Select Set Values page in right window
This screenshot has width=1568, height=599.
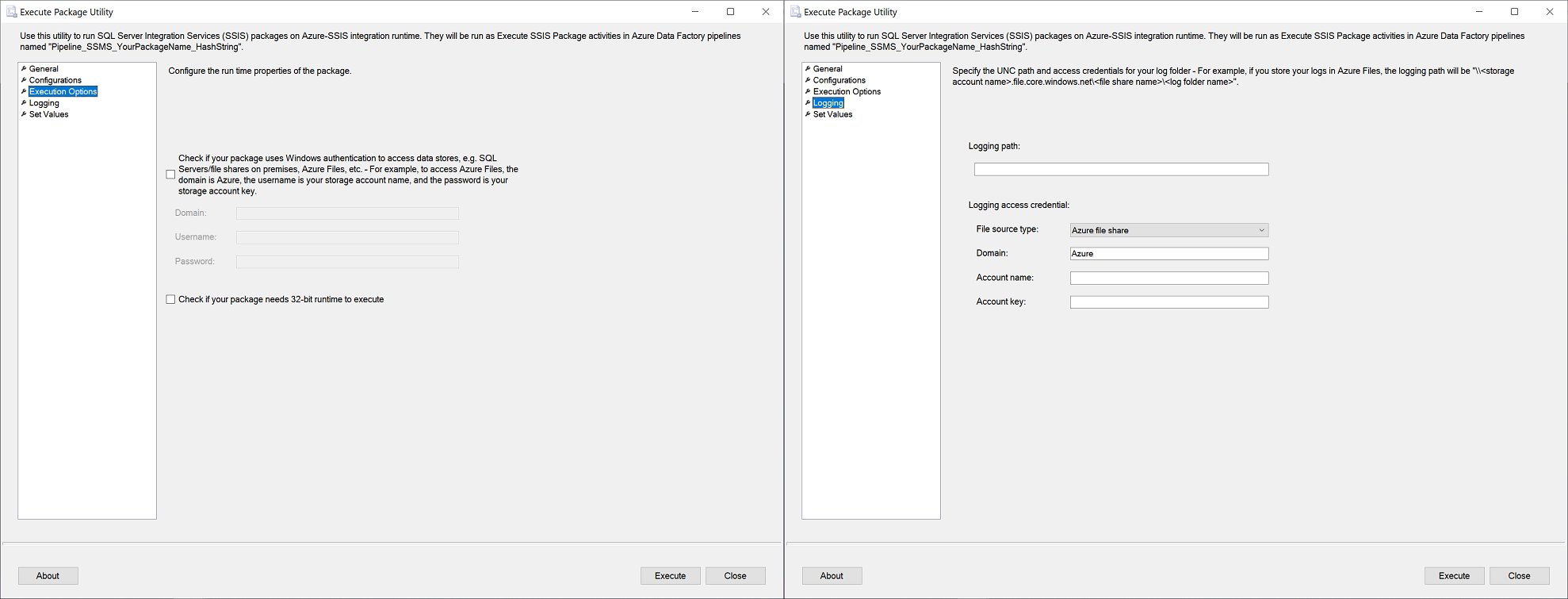[833, 114]
